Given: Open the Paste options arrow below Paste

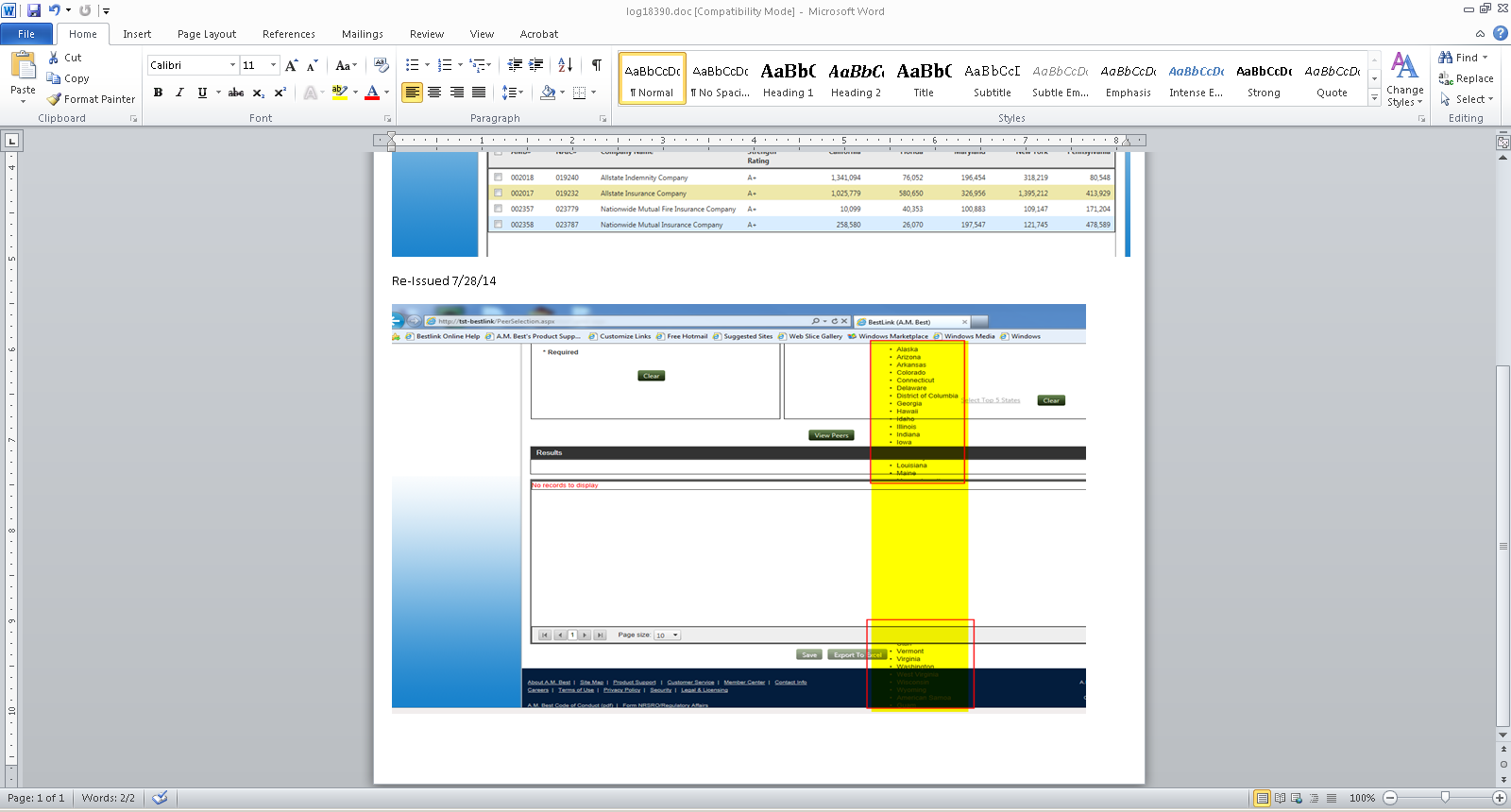Looking at the screenshot, I should [x=23, y=96].
